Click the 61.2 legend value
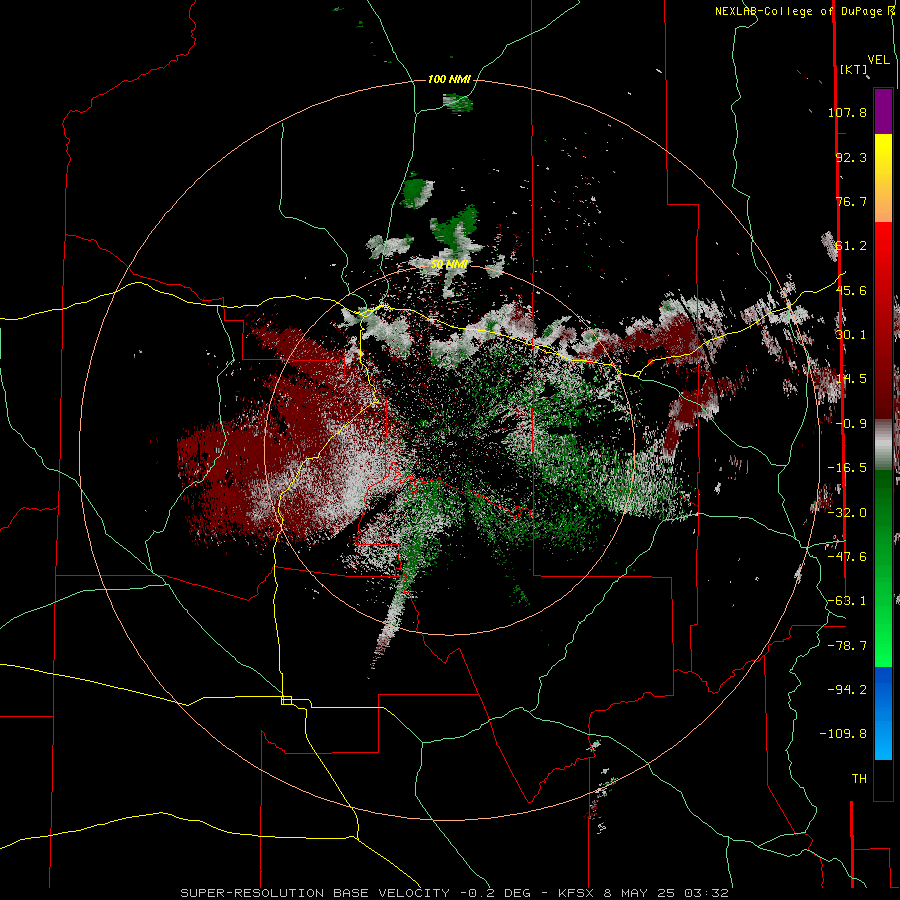900x900 pixels. [x=851, y=246]
